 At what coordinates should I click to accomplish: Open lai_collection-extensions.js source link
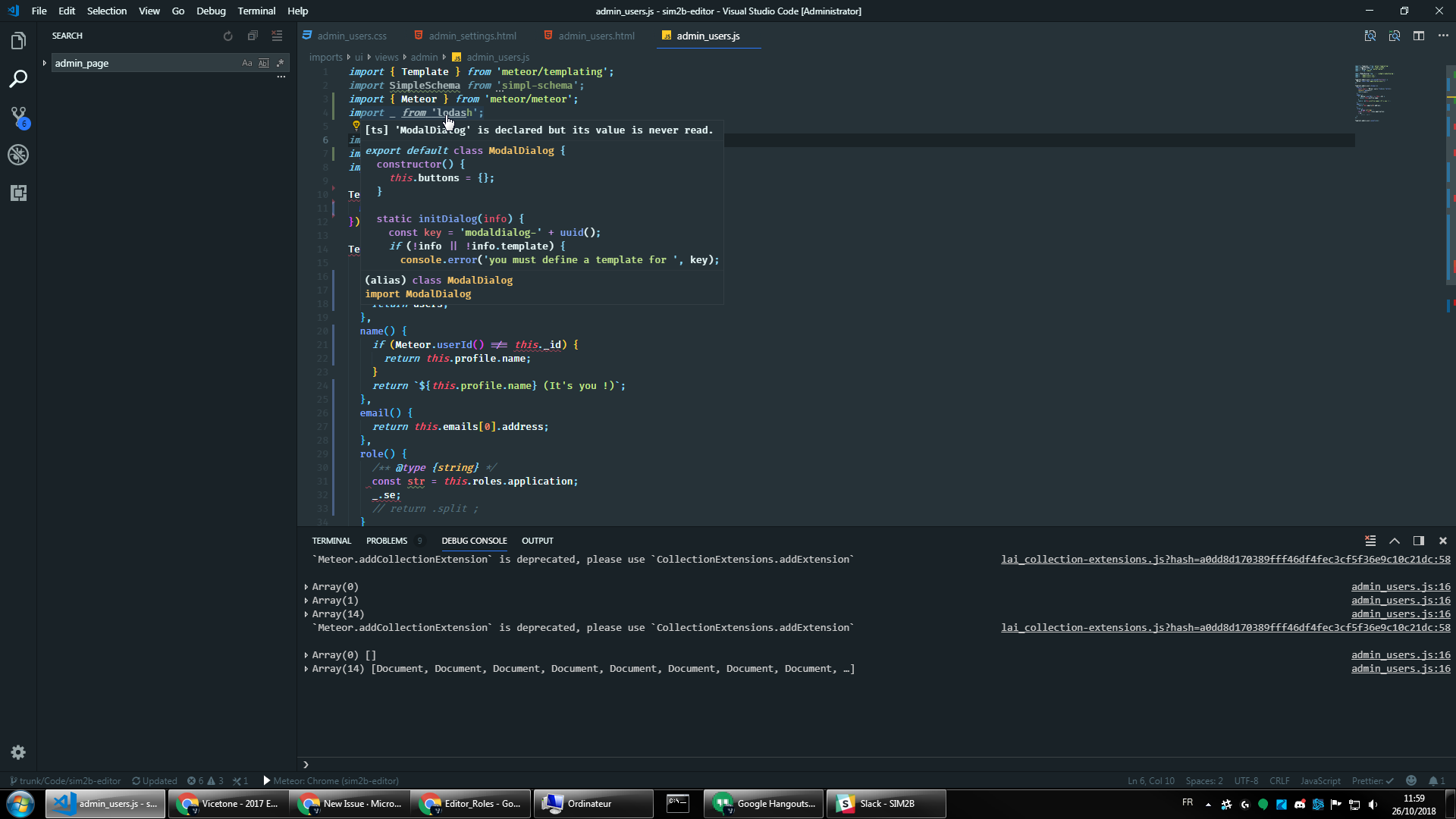[x=1225, y=560]
